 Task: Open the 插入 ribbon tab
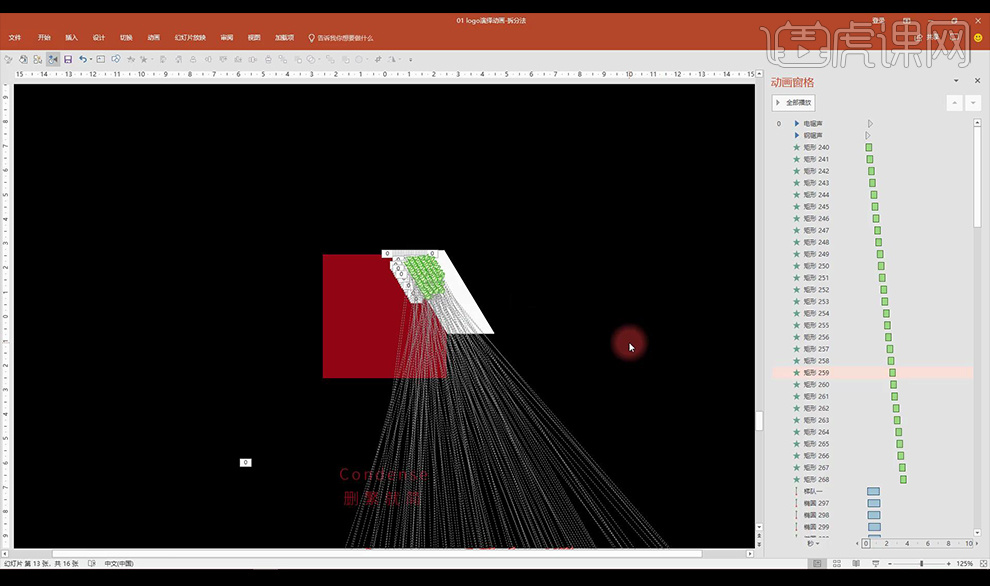[x=71, y=38]
